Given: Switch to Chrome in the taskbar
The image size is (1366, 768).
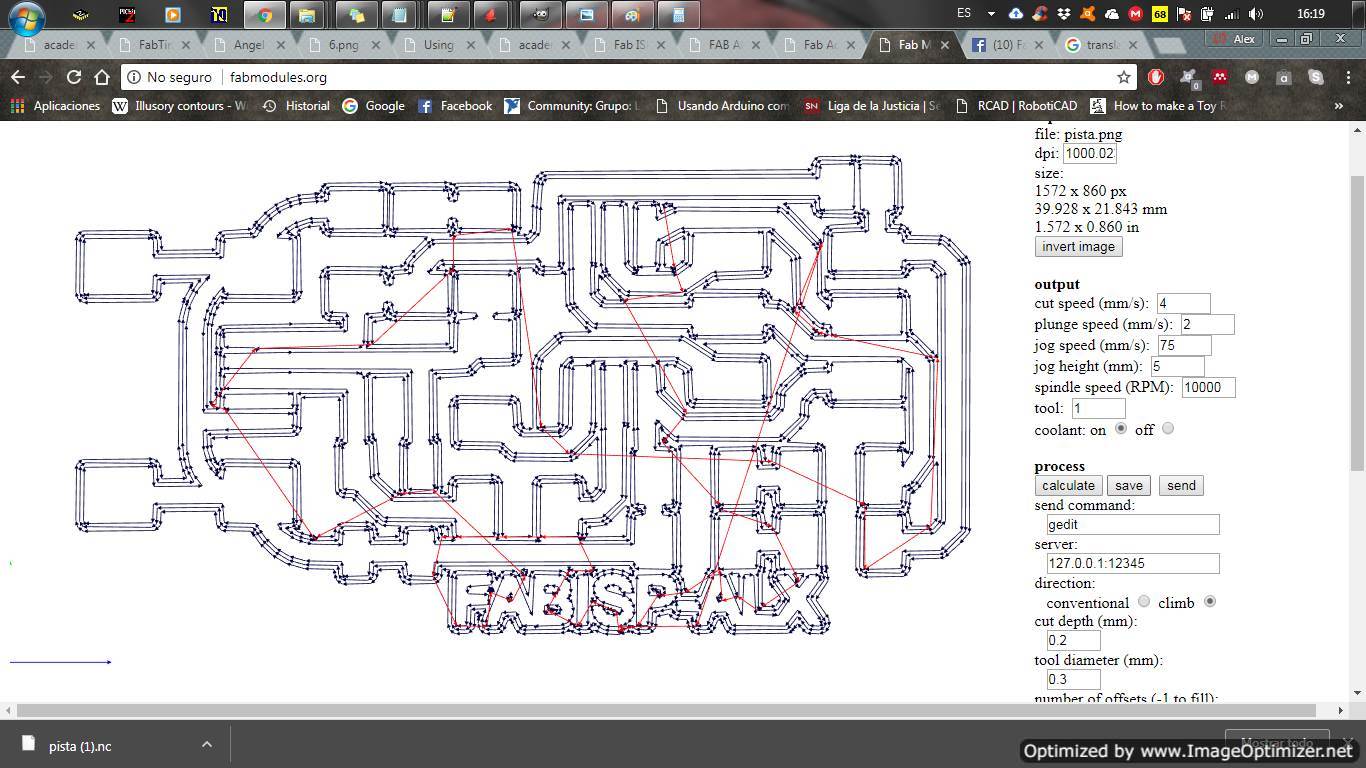Looking at the screenshot, I should (x=264, y=15).
